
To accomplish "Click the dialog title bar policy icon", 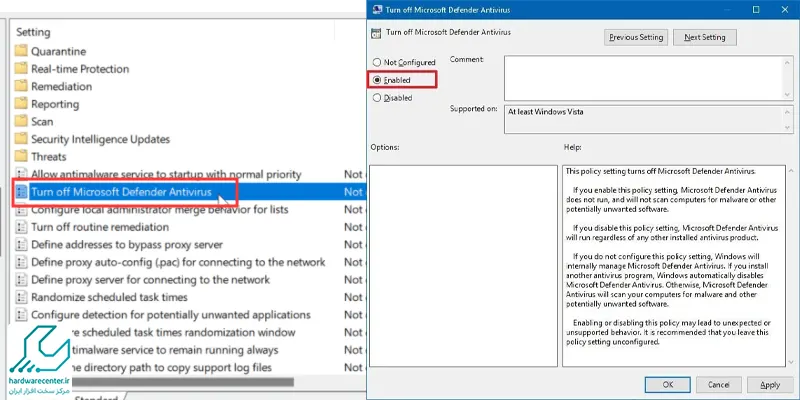I will point(377,9).
